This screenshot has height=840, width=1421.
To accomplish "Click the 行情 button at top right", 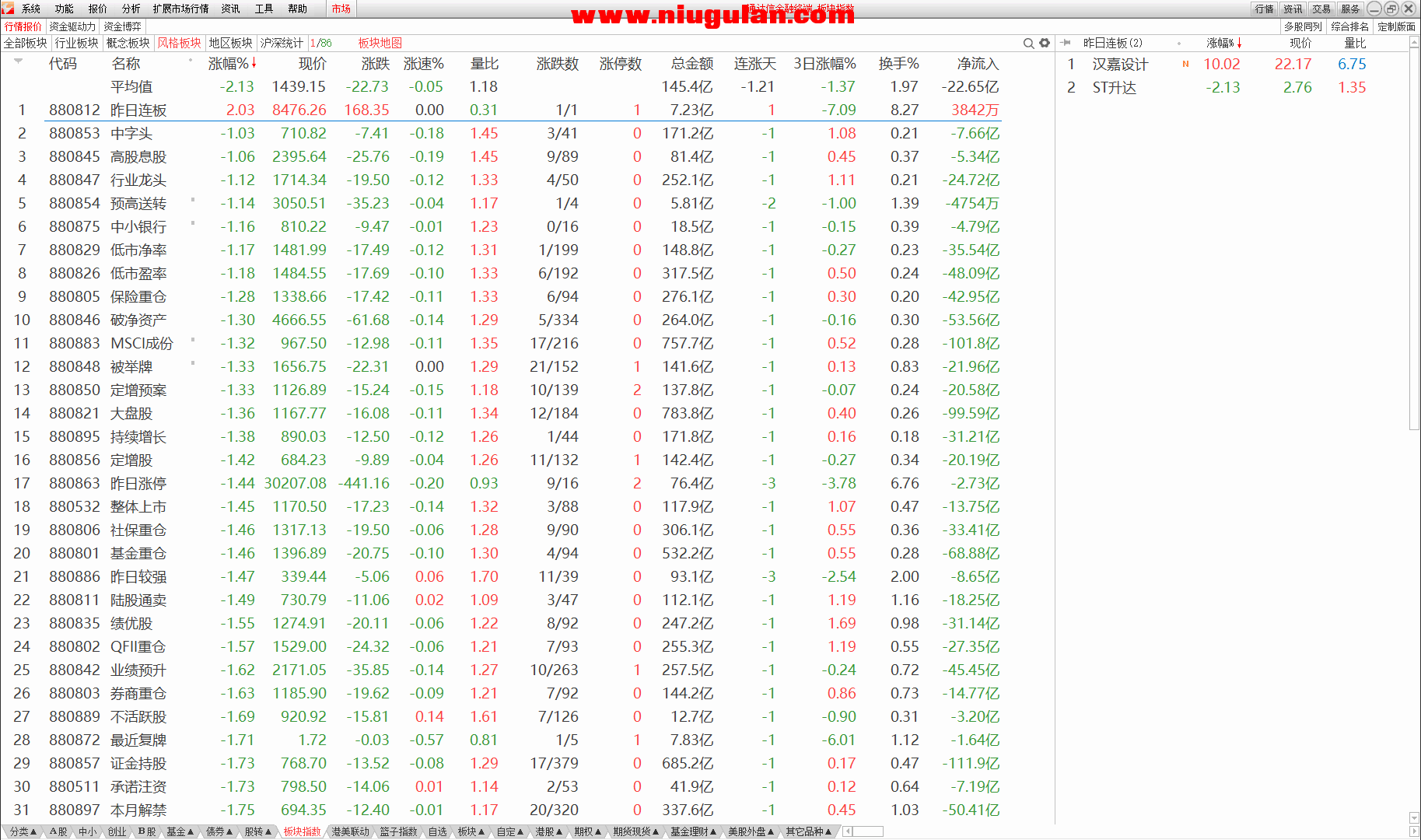I will tap(1265, 9).
